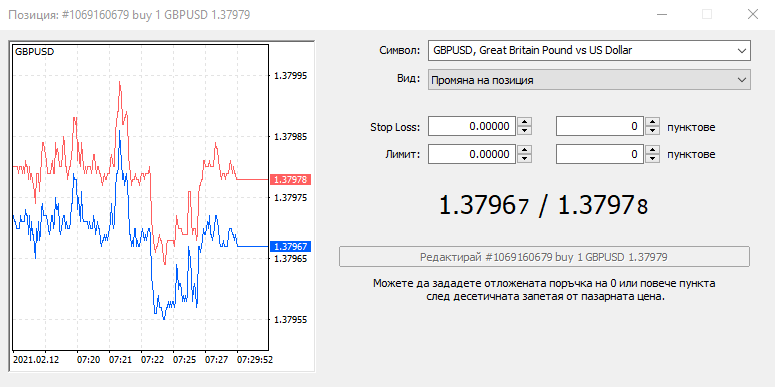This screenshot has height=387, width=775.
Task: Decrease the Stop Loss points value
Action: 652,130
